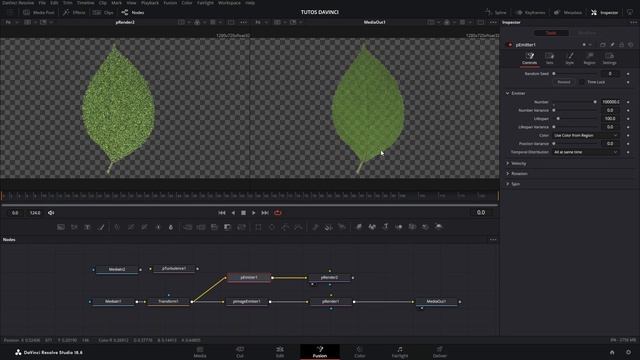The image size is (640, 360).
Task: Mute the audio speaker icon
Action: pyautogui.click(x=51, y=213)
